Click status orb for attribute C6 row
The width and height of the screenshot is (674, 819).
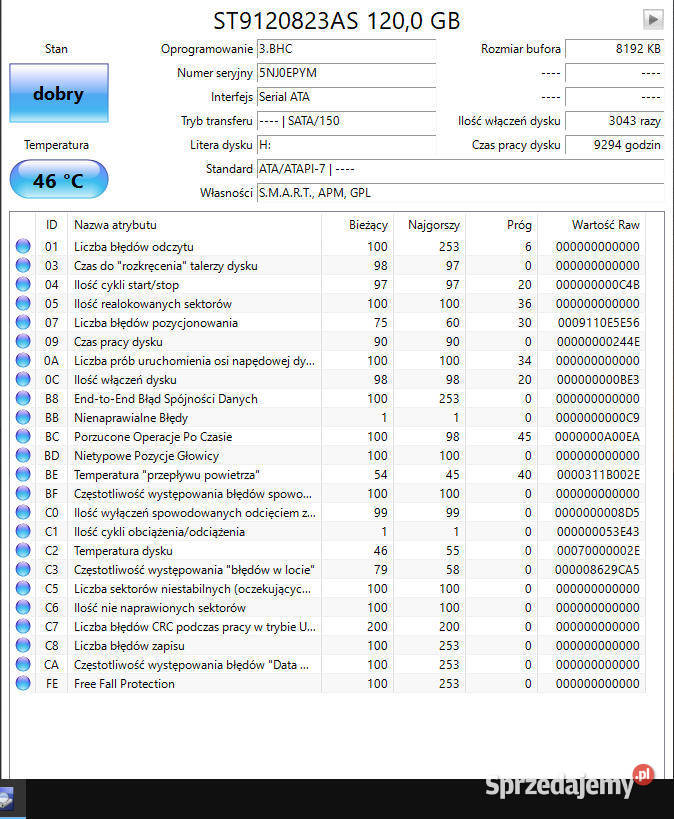(23, 607)
